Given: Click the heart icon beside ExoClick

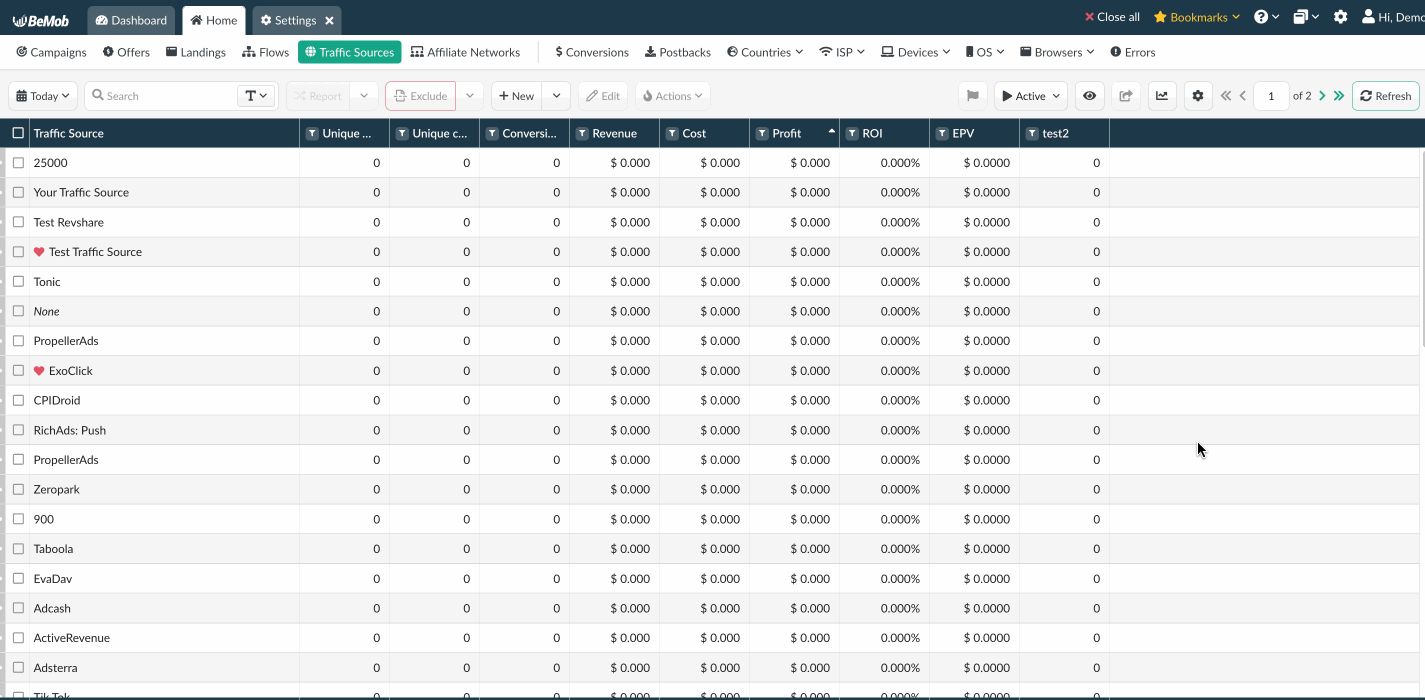Looking at the screenshot, I should (x=39, y=371).
